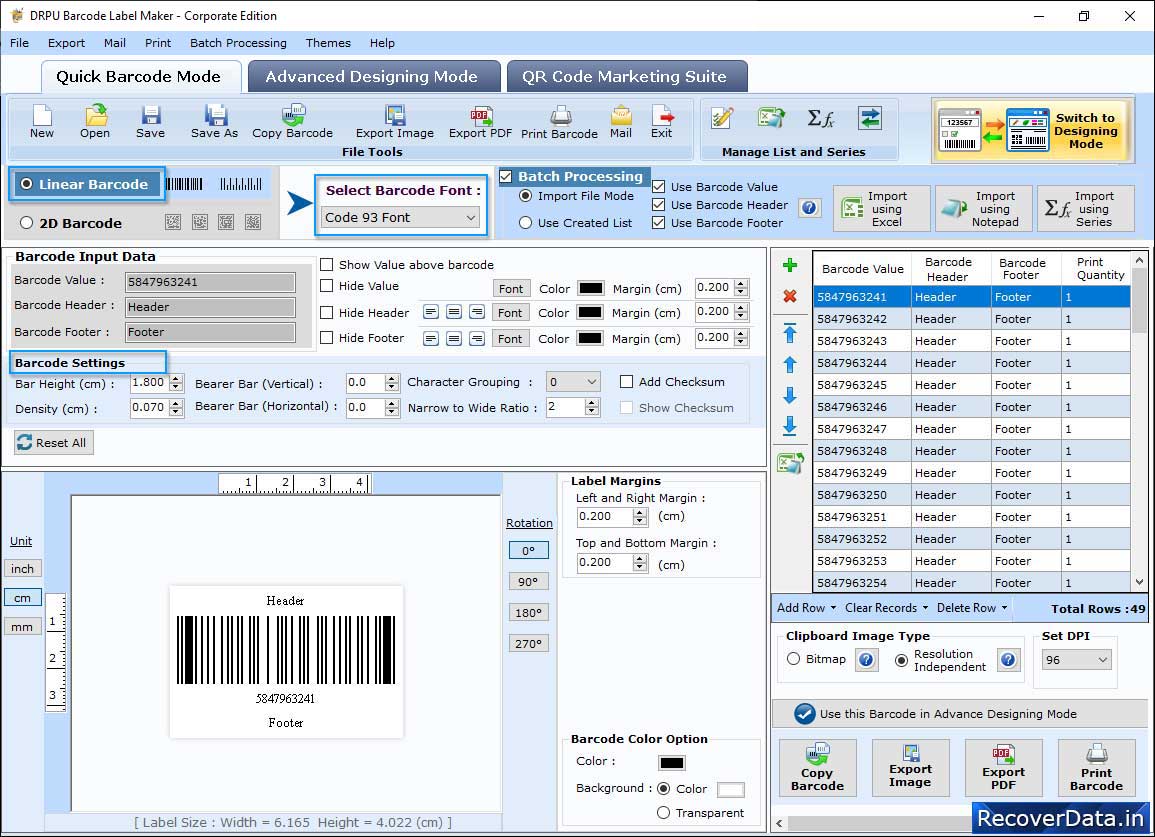
Task: Open the Select Barcode Font dropdown
Action: point(401,217)
